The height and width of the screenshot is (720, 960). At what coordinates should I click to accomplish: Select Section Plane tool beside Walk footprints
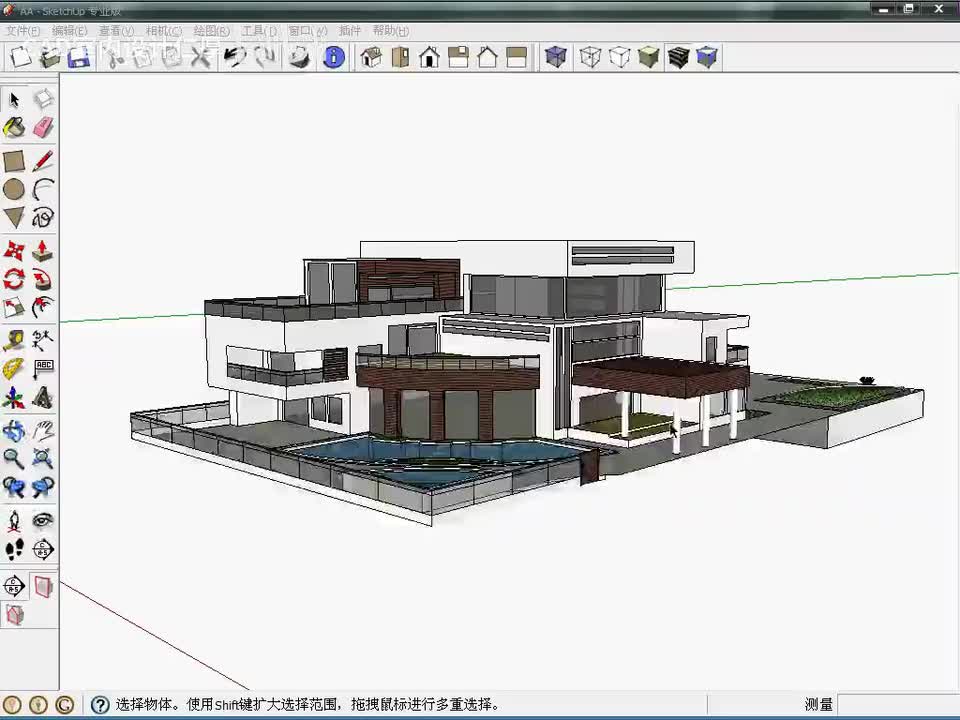(43, 549)
